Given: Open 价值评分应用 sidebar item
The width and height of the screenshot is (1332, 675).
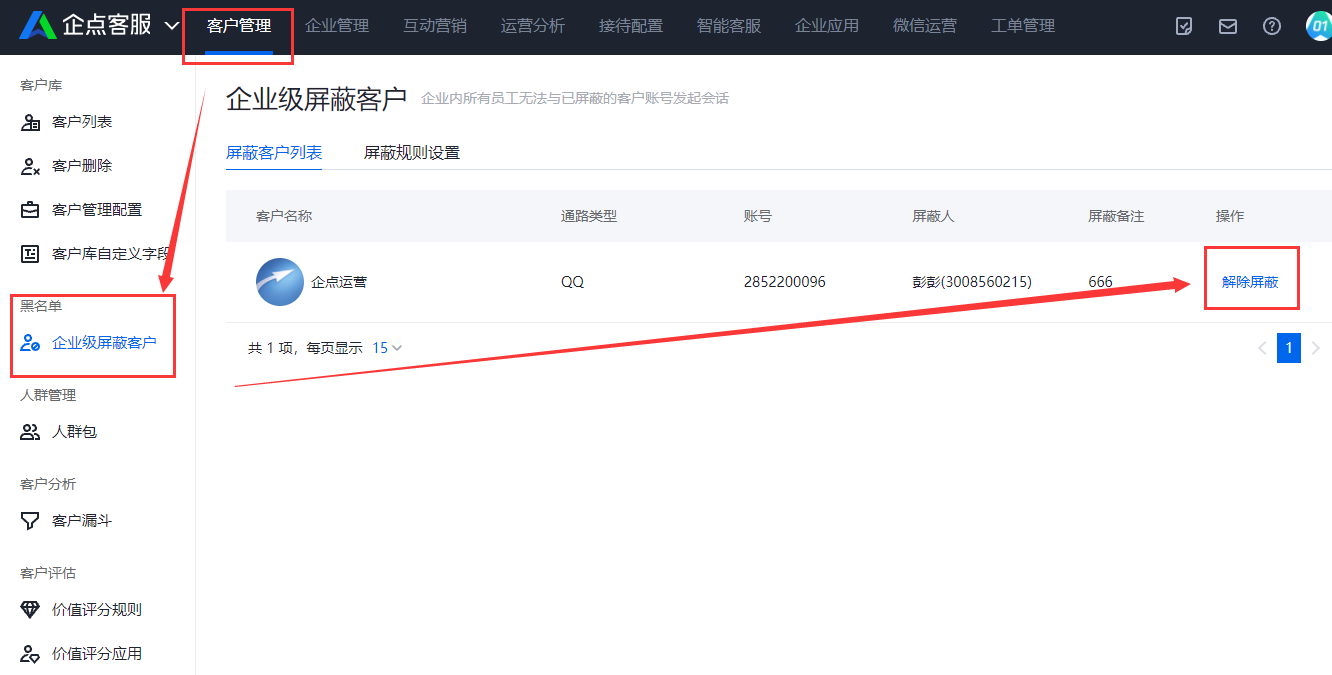Looking at the screenshot, I should [x=97, y=654].
